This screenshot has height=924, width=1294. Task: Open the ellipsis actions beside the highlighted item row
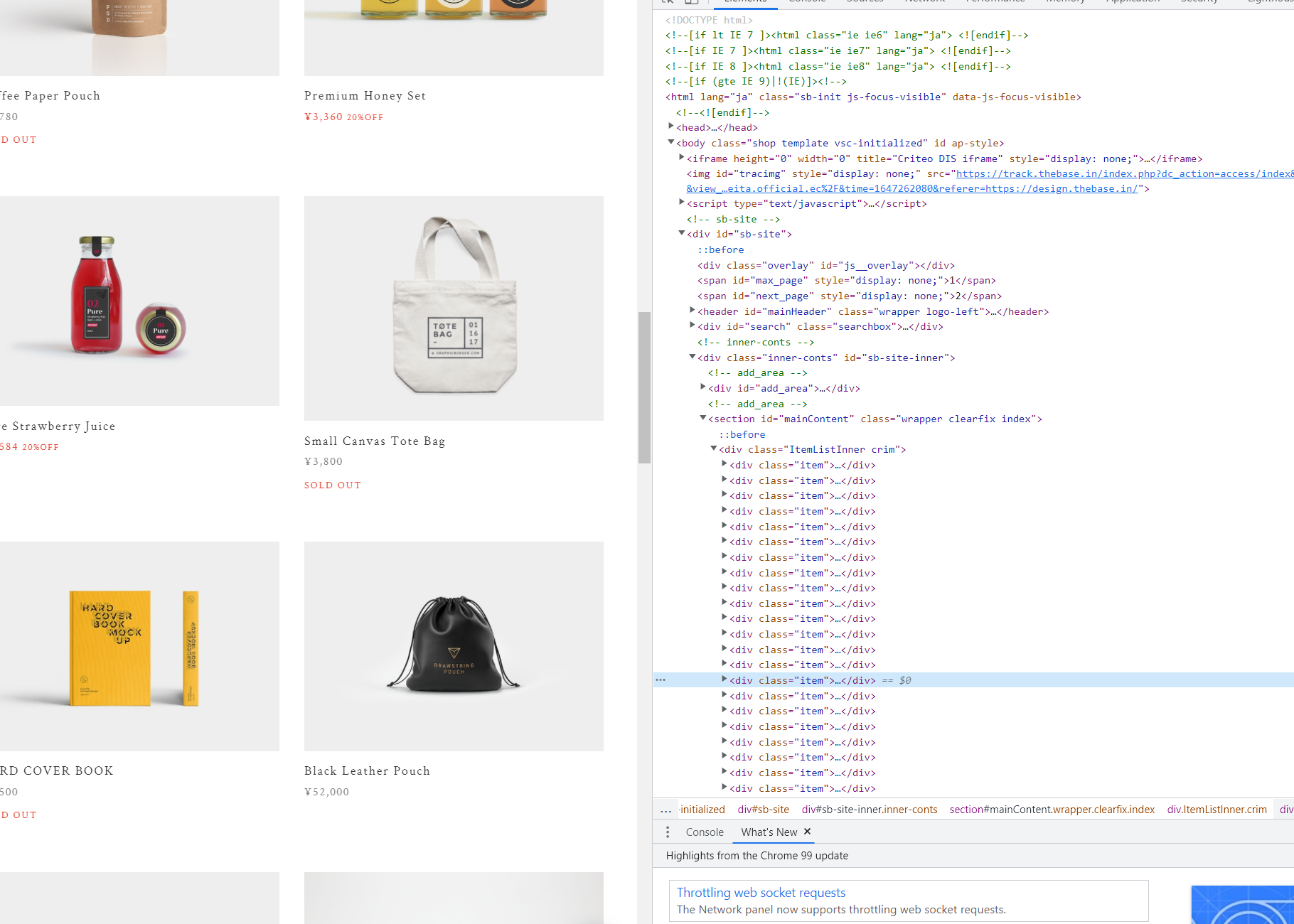pyautogui.click(x=661, y=680)
